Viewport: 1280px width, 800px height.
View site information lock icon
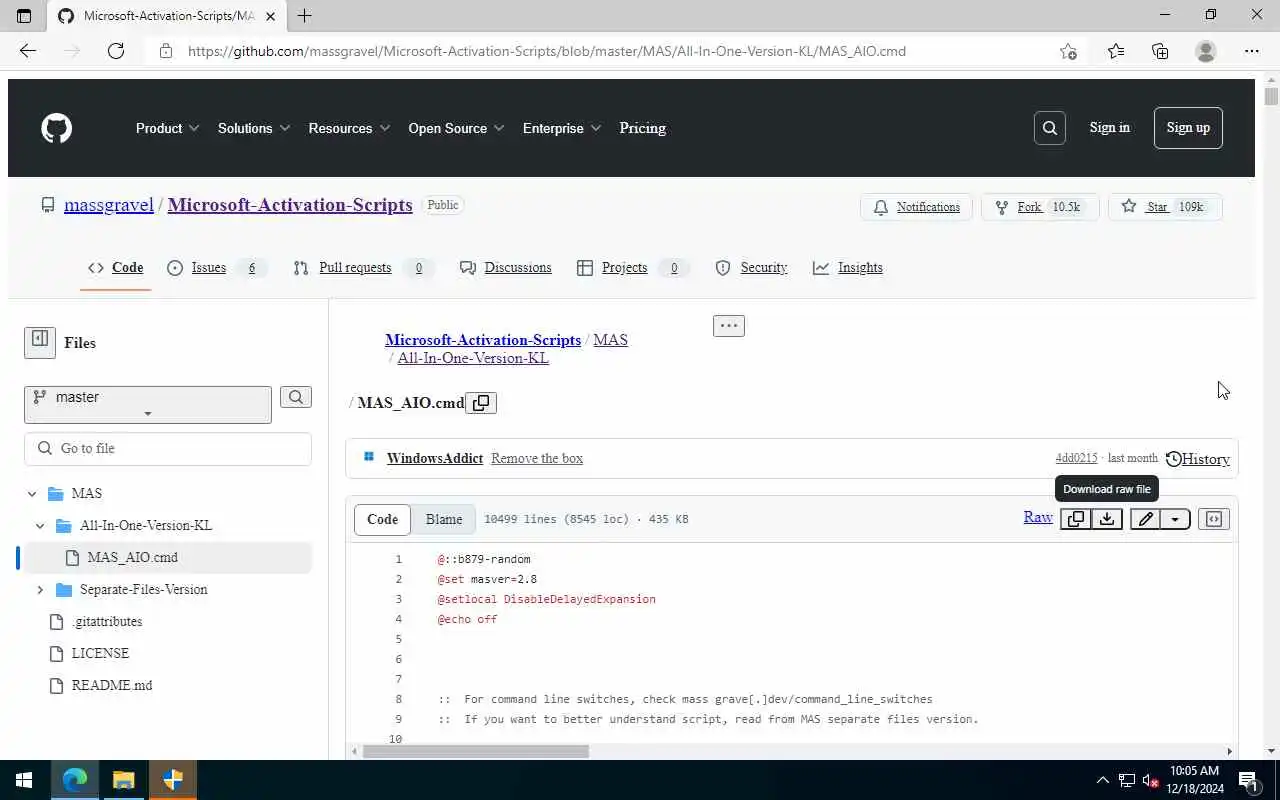[x=166, y=51]
